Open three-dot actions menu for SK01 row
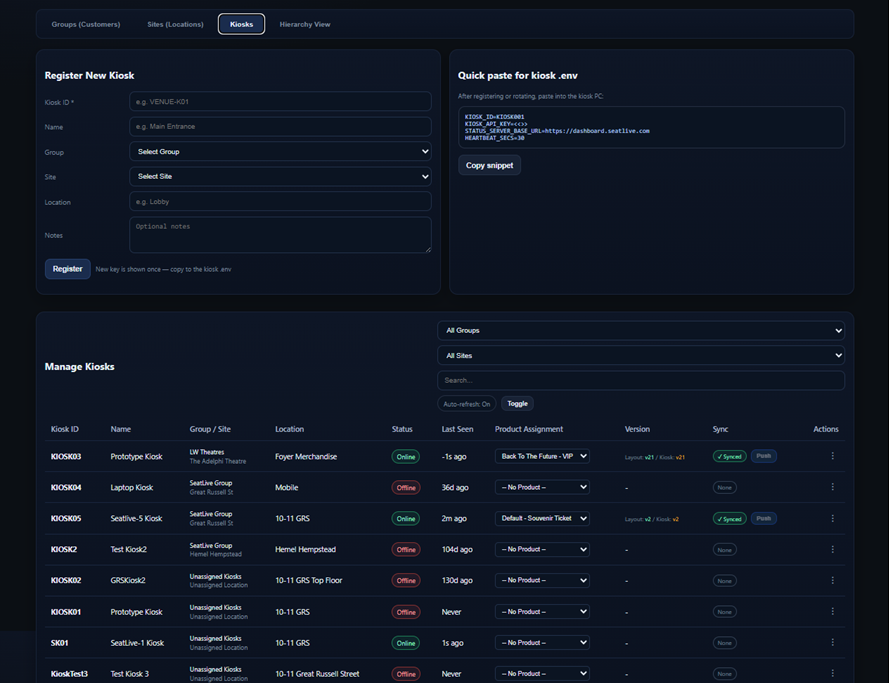 click(x=832, y=642)
